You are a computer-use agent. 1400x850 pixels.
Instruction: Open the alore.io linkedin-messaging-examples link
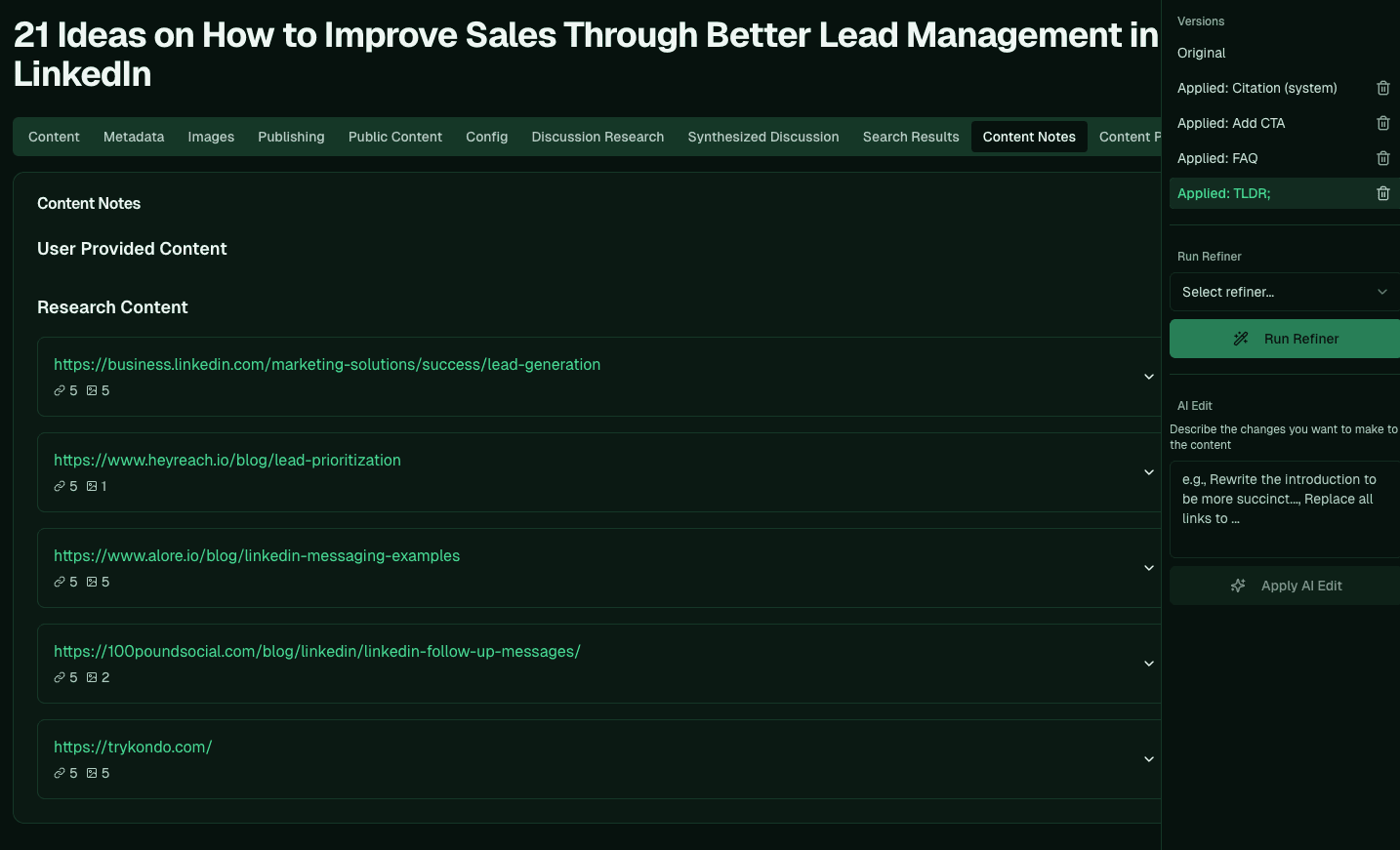pyautogui.click(x=257, y=555)
